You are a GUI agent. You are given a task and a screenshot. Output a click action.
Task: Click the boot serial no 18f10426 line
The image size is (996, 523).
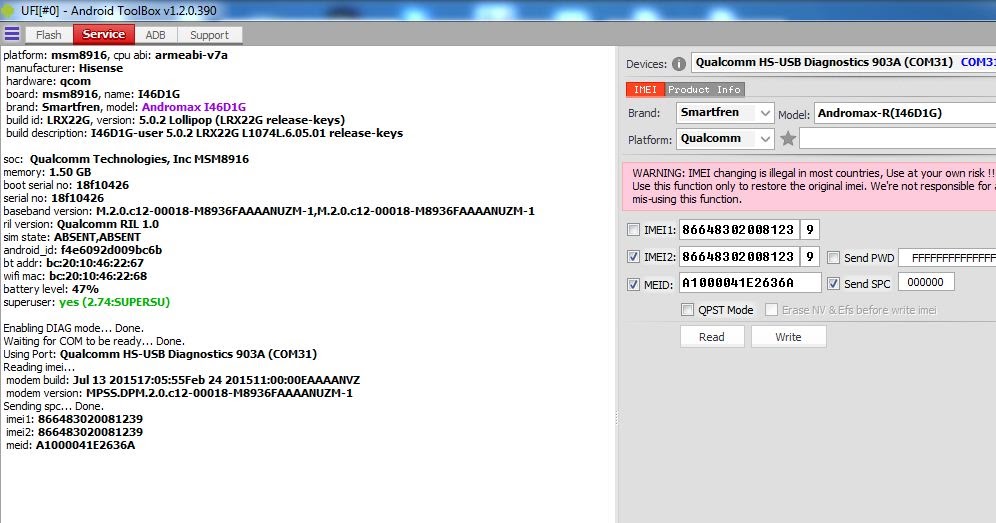[66, 185]
